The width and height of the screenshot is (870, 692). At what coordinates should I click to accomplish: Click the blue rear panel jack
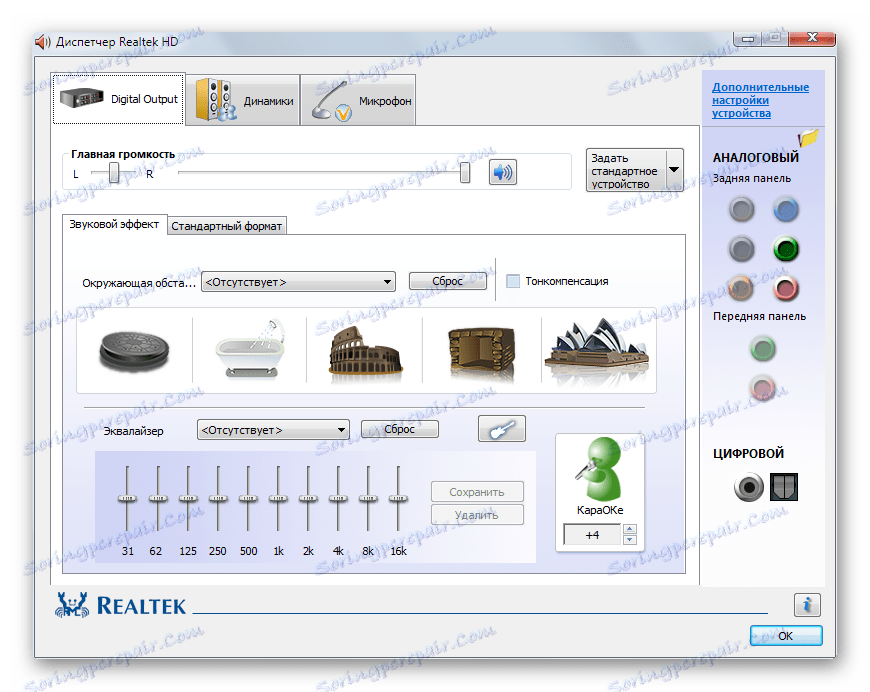(x=786, y=210)
